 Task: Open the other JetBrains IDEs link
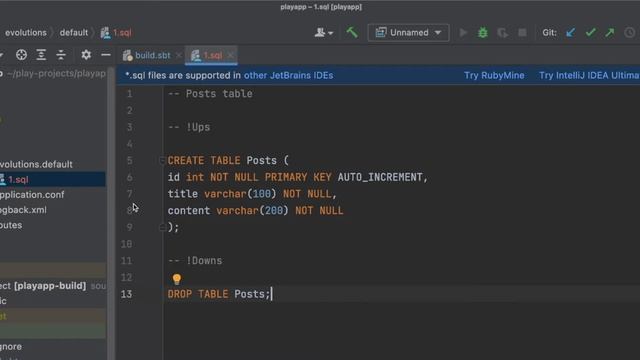[x=289, y=76]
